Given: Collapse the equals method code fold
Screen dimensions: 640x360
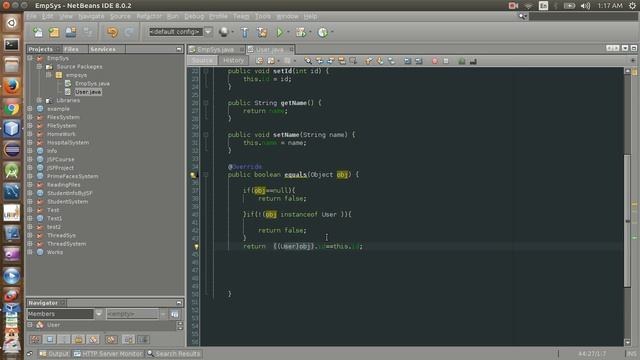Looking at the screenshot, I should pyautogui.click(x=206, y=175).
